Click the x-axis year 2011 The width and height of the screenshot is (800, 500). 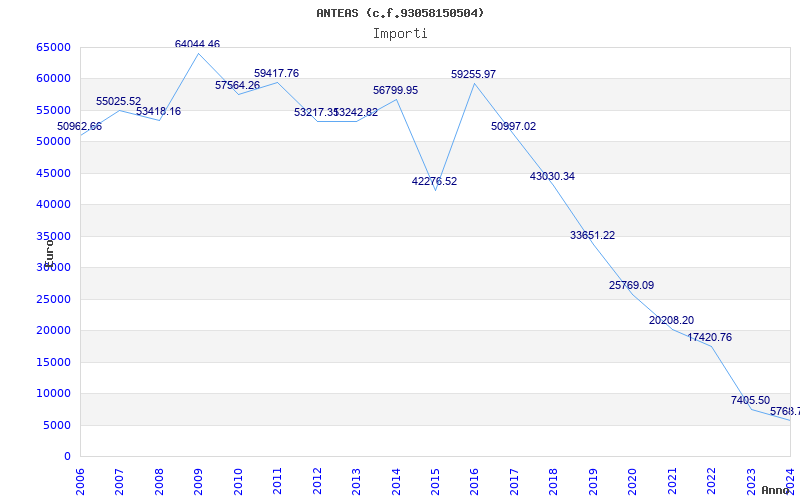tap(277, 481)
